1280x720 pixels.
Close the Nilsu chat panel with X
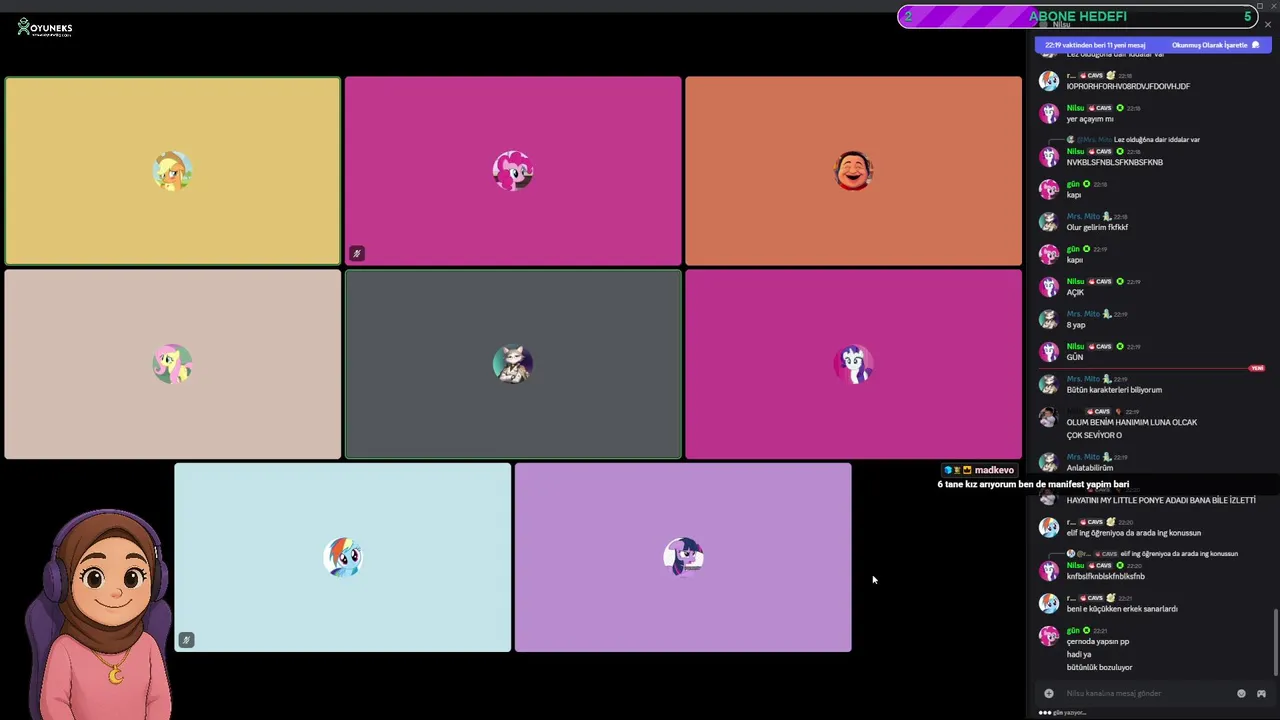[x=1268, y=25]
